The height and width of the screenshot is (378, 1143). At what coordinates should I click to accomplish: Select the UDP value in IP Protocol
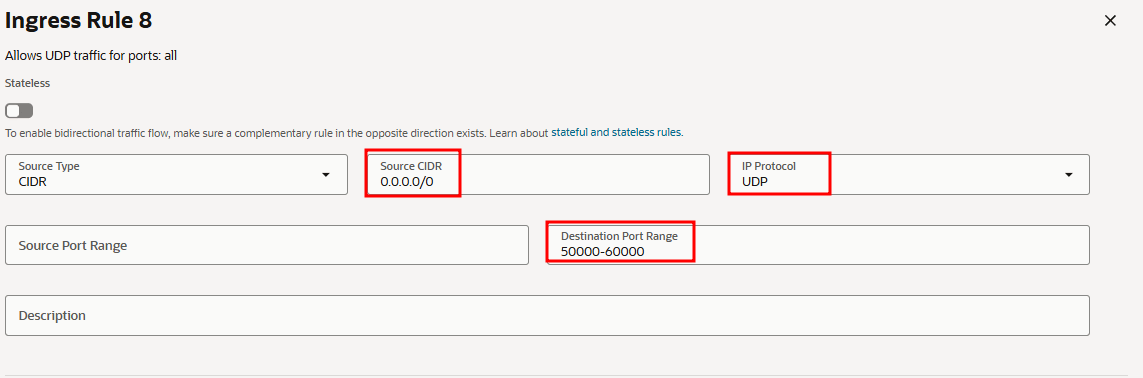coord(755,181)
